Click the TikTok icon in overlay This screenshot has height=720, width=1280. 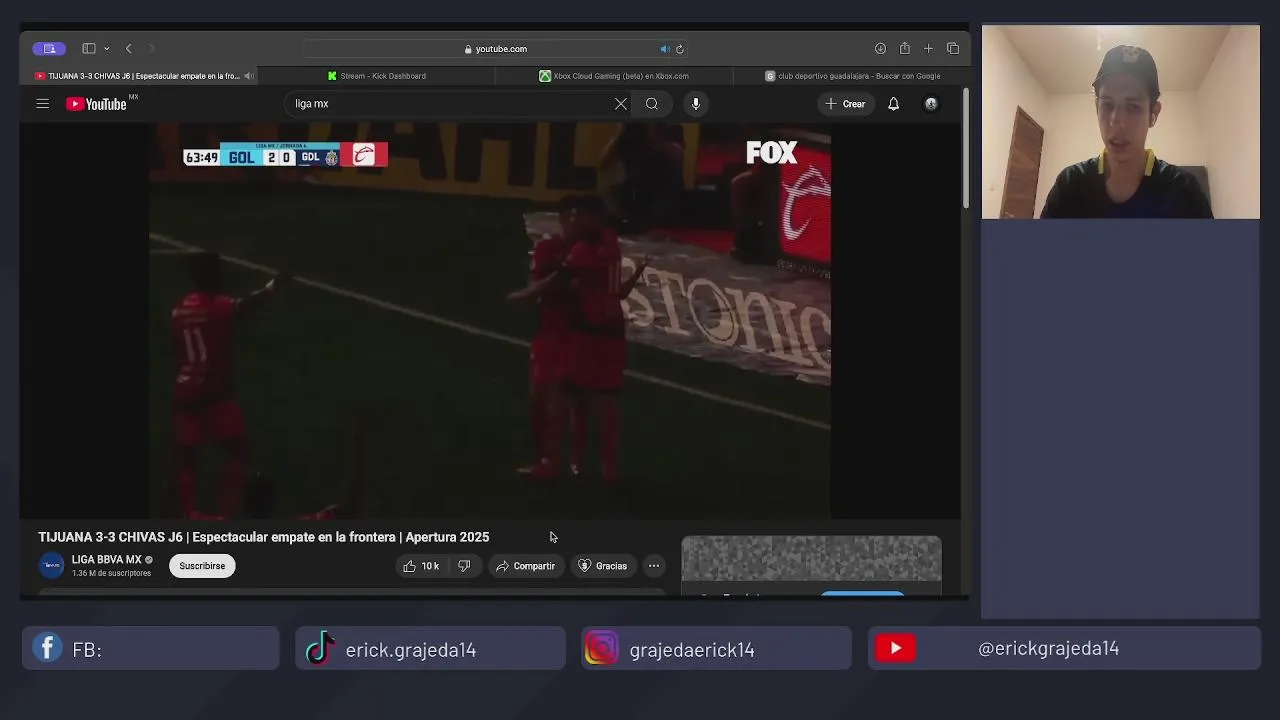coord(320,648)
